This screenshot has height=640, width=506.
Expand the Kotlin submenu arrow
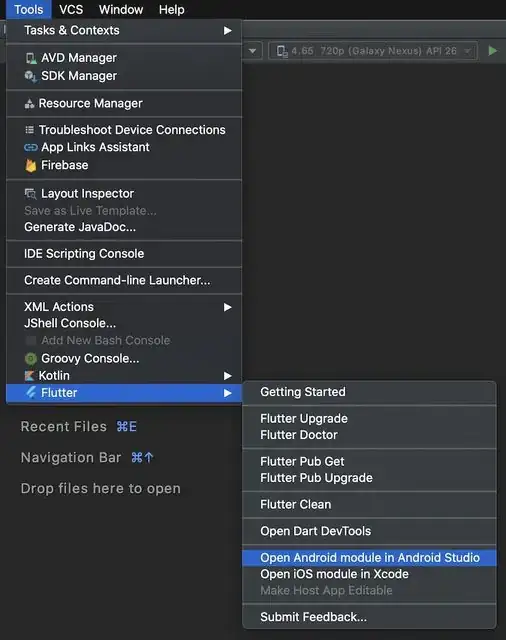[228, 376]
